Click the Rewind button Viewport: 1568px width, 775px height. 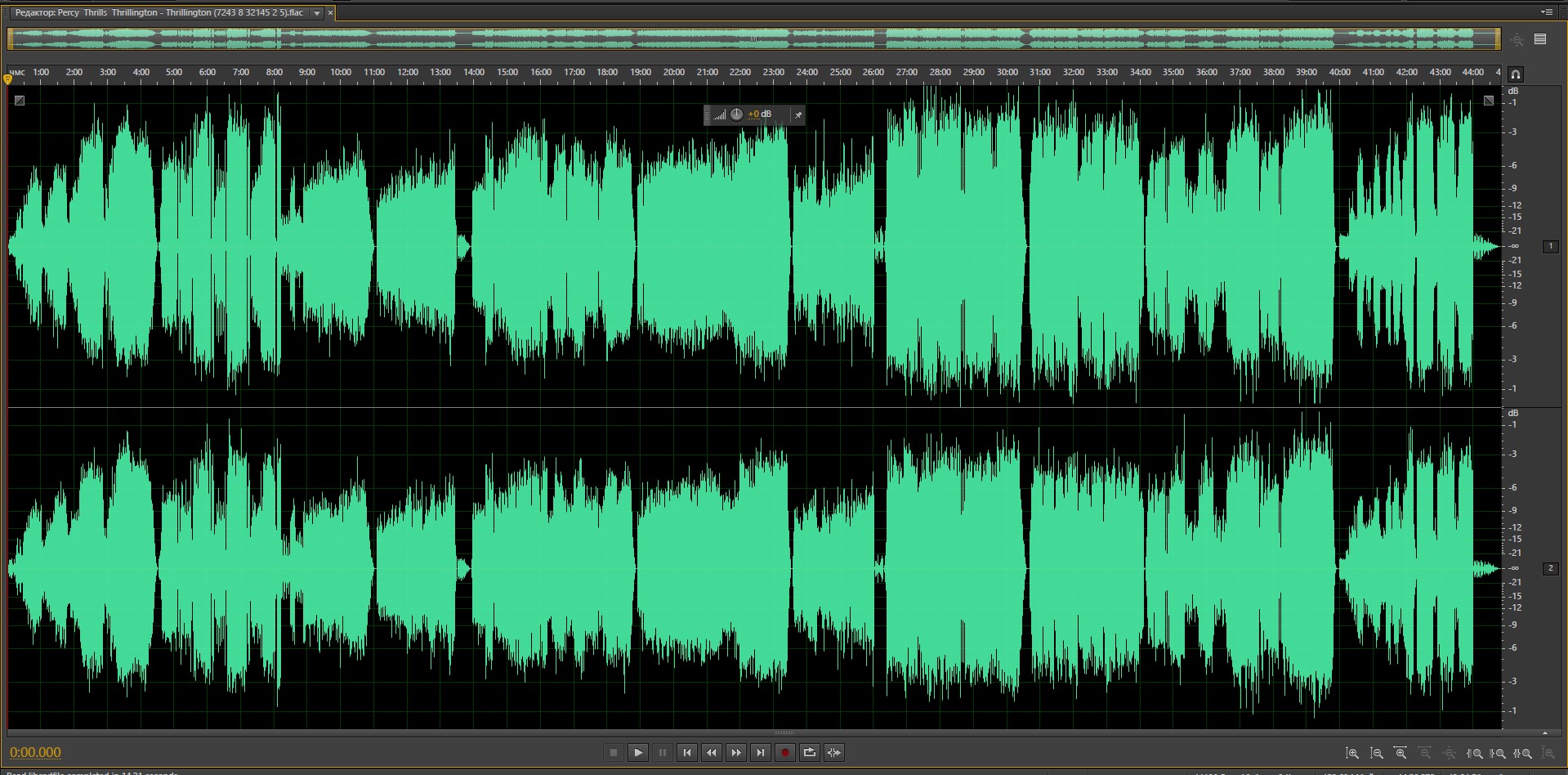point(712,752)
